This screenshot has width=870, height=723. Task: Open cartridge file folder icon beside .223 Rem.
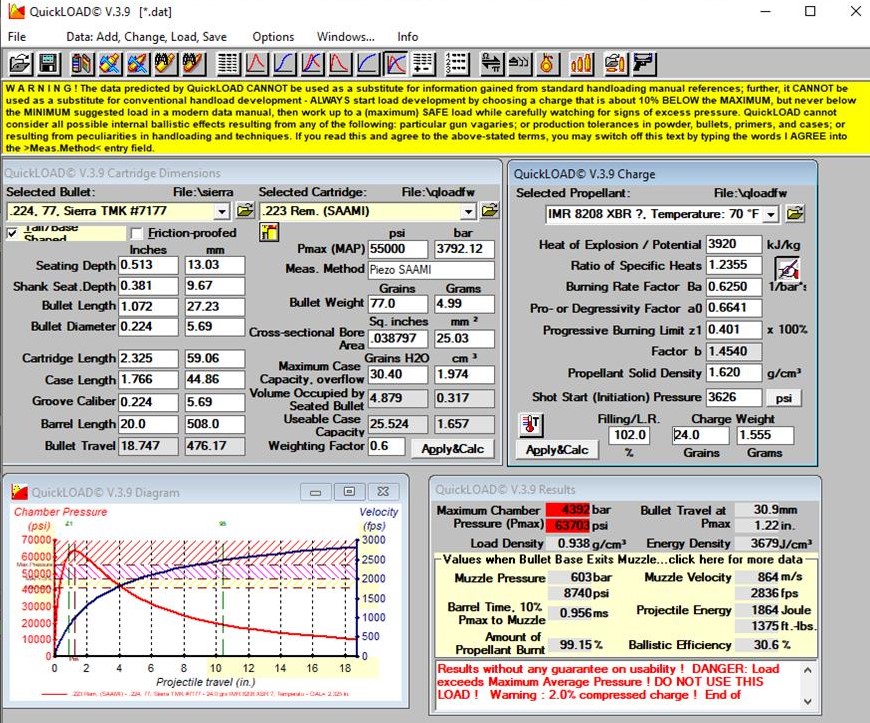[489, 211]
